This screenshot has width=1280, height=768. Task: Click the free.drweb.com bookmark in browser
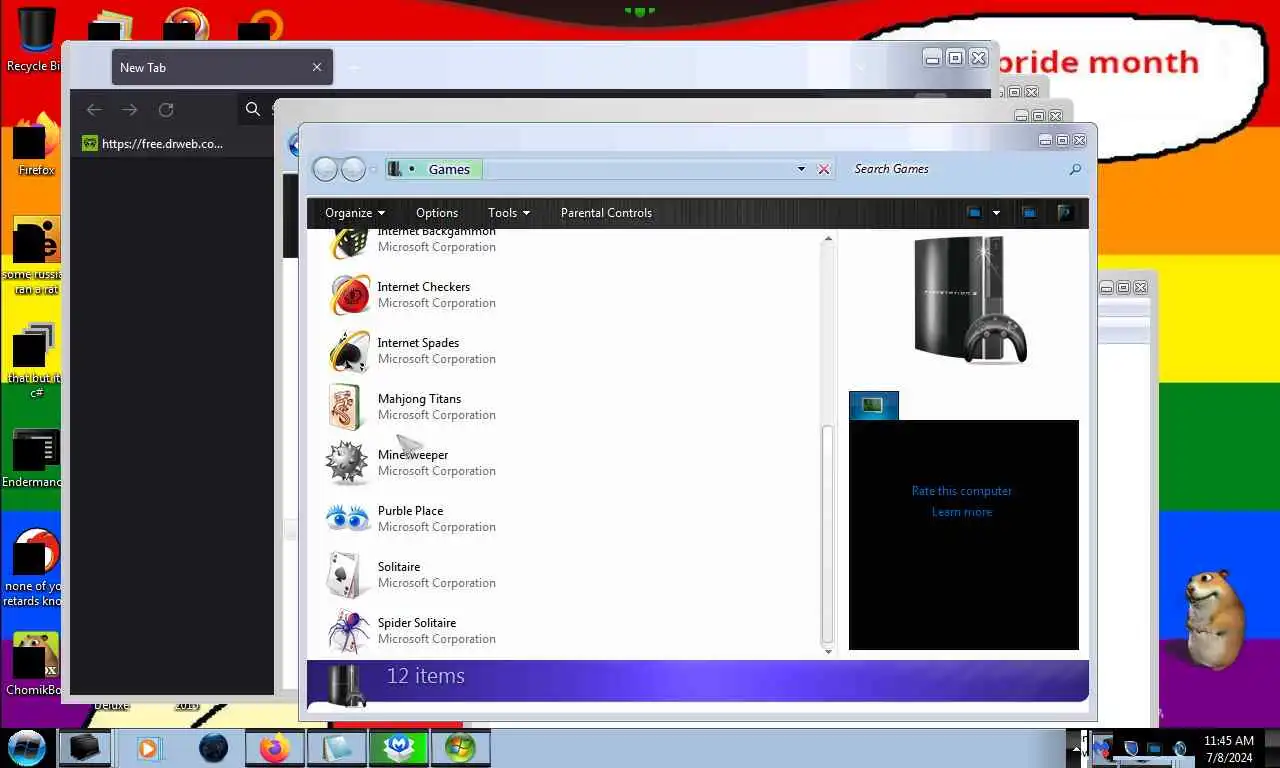pos(152,143)
